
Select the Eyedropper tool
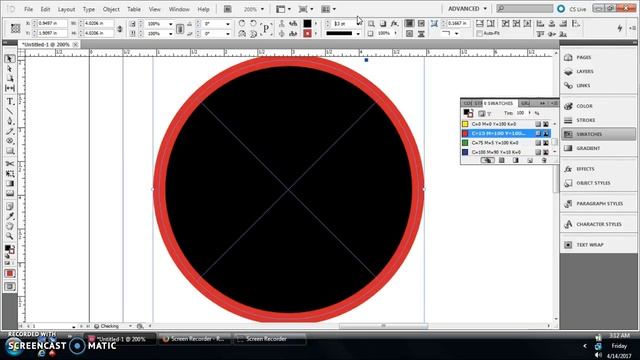[x=10, y=216]
